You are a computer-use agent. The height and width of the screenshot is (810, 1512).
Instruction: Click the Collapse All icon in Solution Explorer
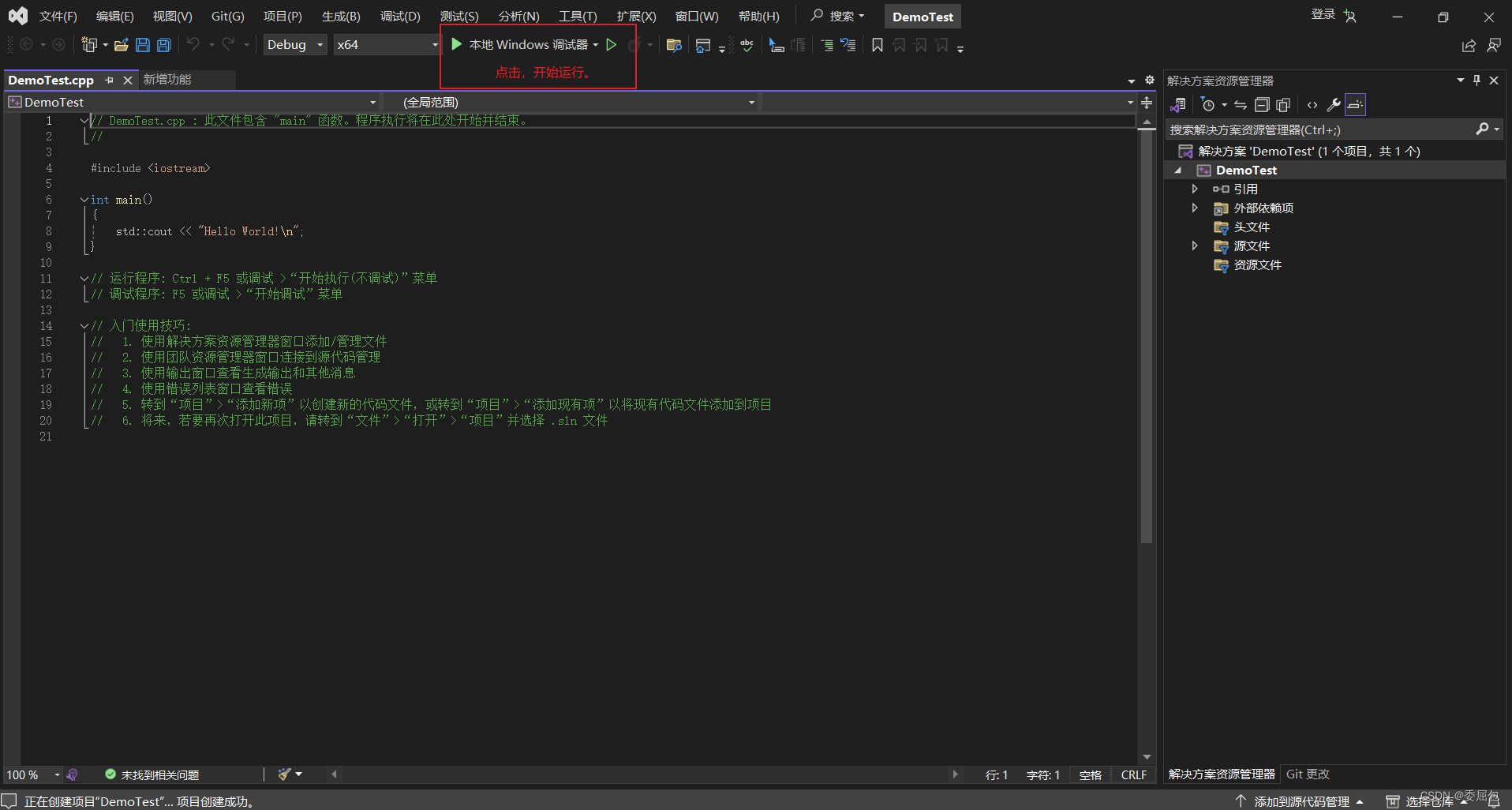(x=1262, y=104)
